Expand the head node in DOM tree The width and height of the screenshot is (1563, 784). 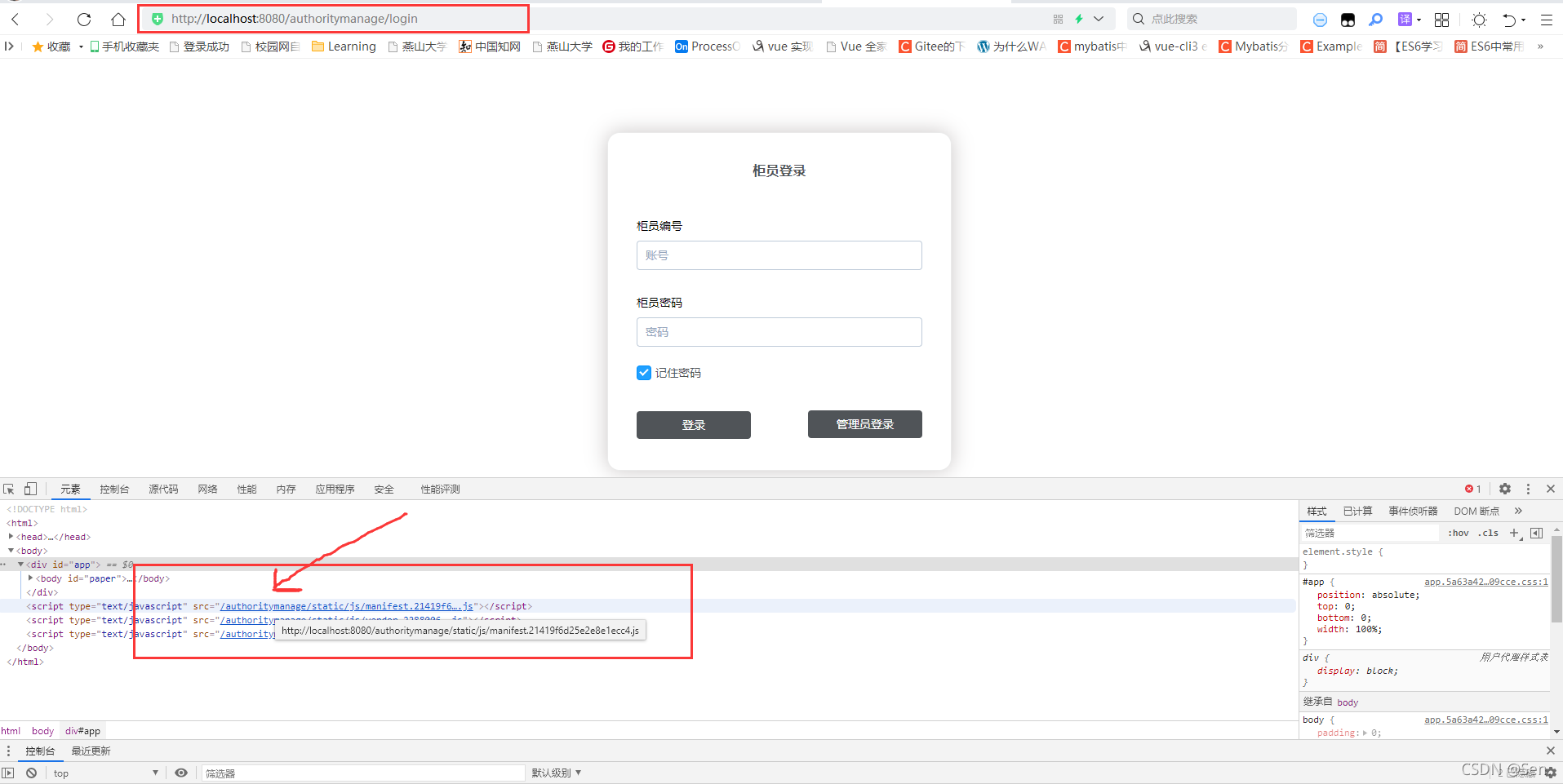click(11, 537)
